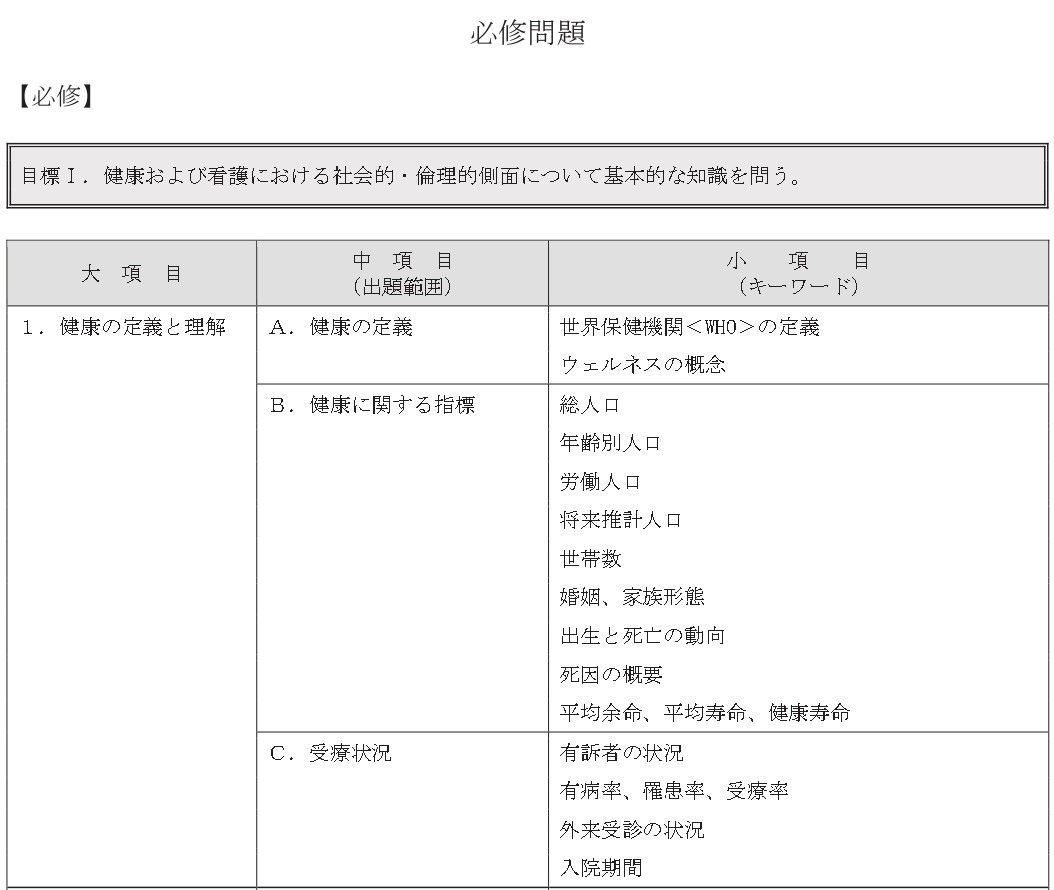Image resolution: width=1054 pixels, height=890 pixels.
Task: Click the keyword 婚姻、家族形態
Action: pos(632,597)
